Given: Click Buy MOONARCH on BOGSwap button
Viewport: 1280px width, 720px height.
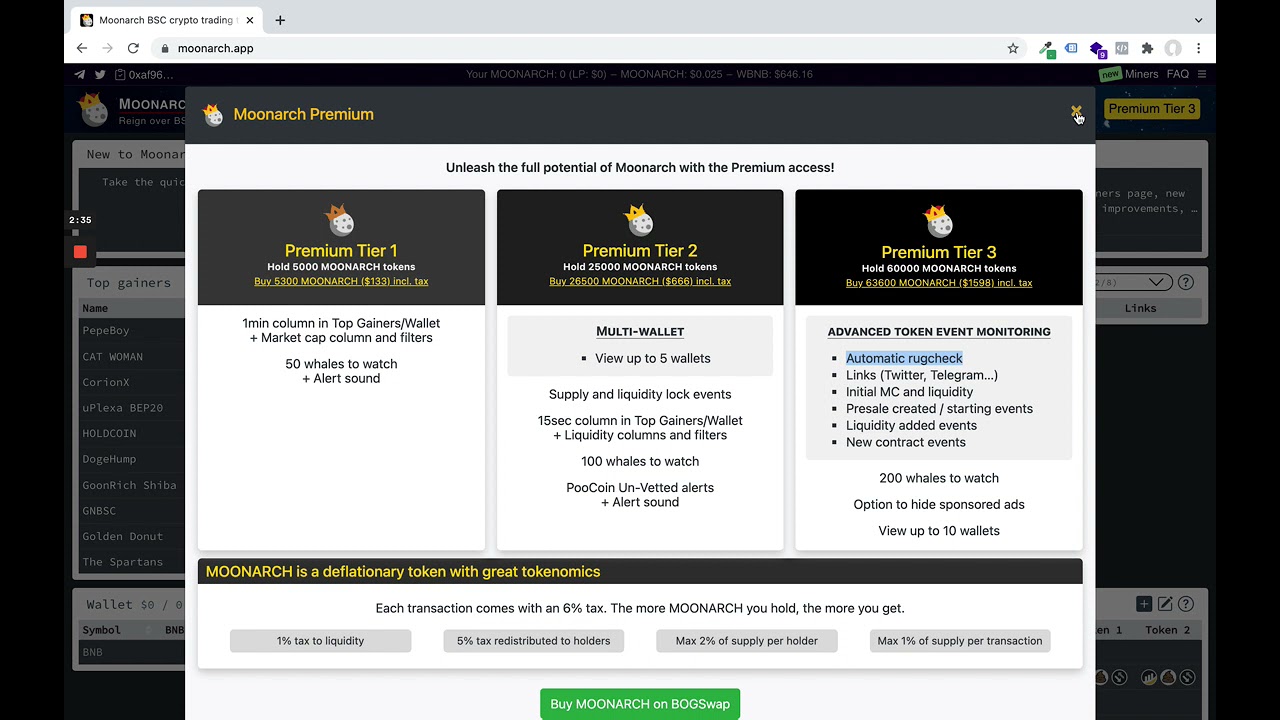Looking at the screenshot, I should pos(640,704).
